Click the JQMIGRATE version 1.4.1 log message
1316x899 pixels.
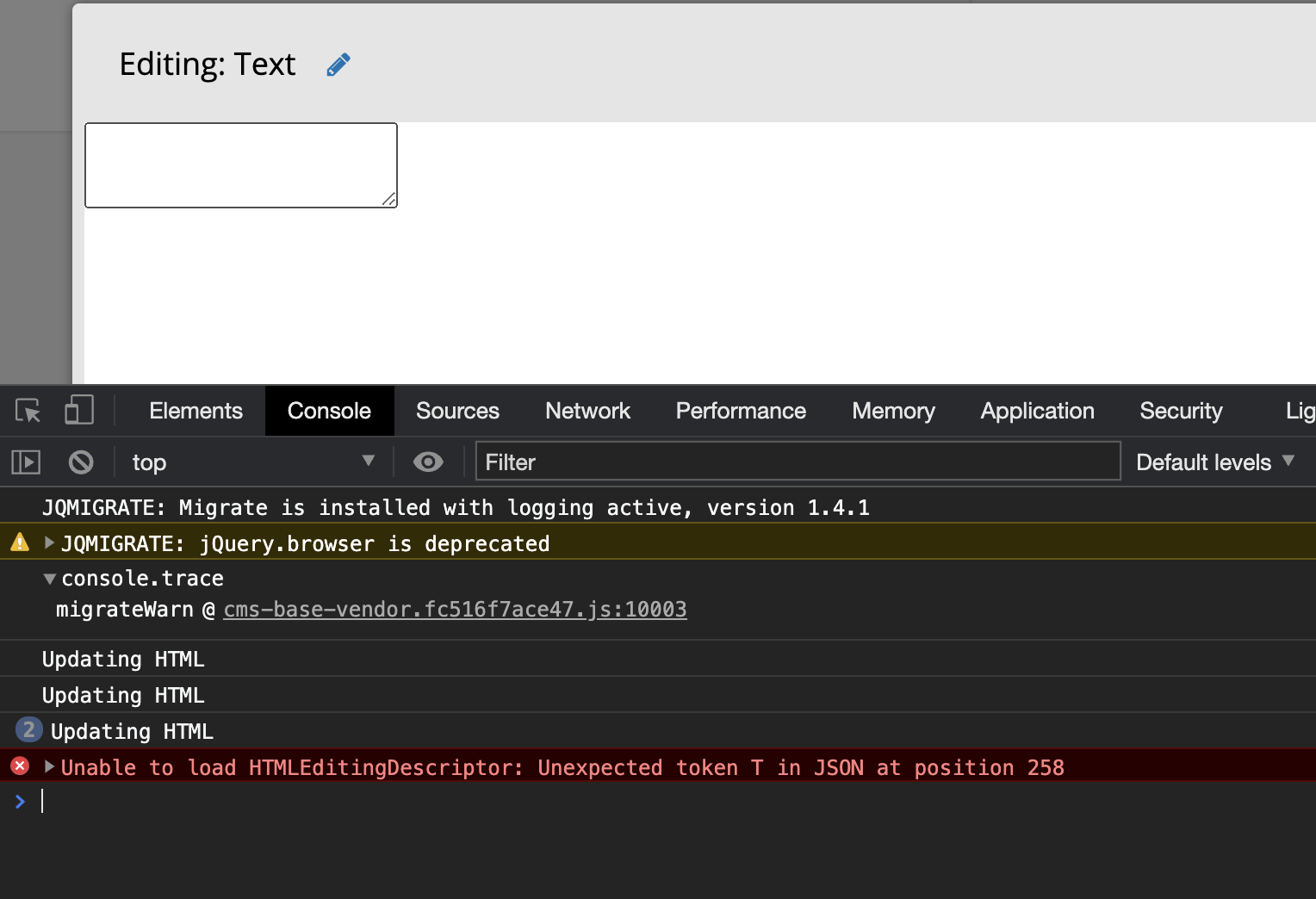tap(456, 507)
